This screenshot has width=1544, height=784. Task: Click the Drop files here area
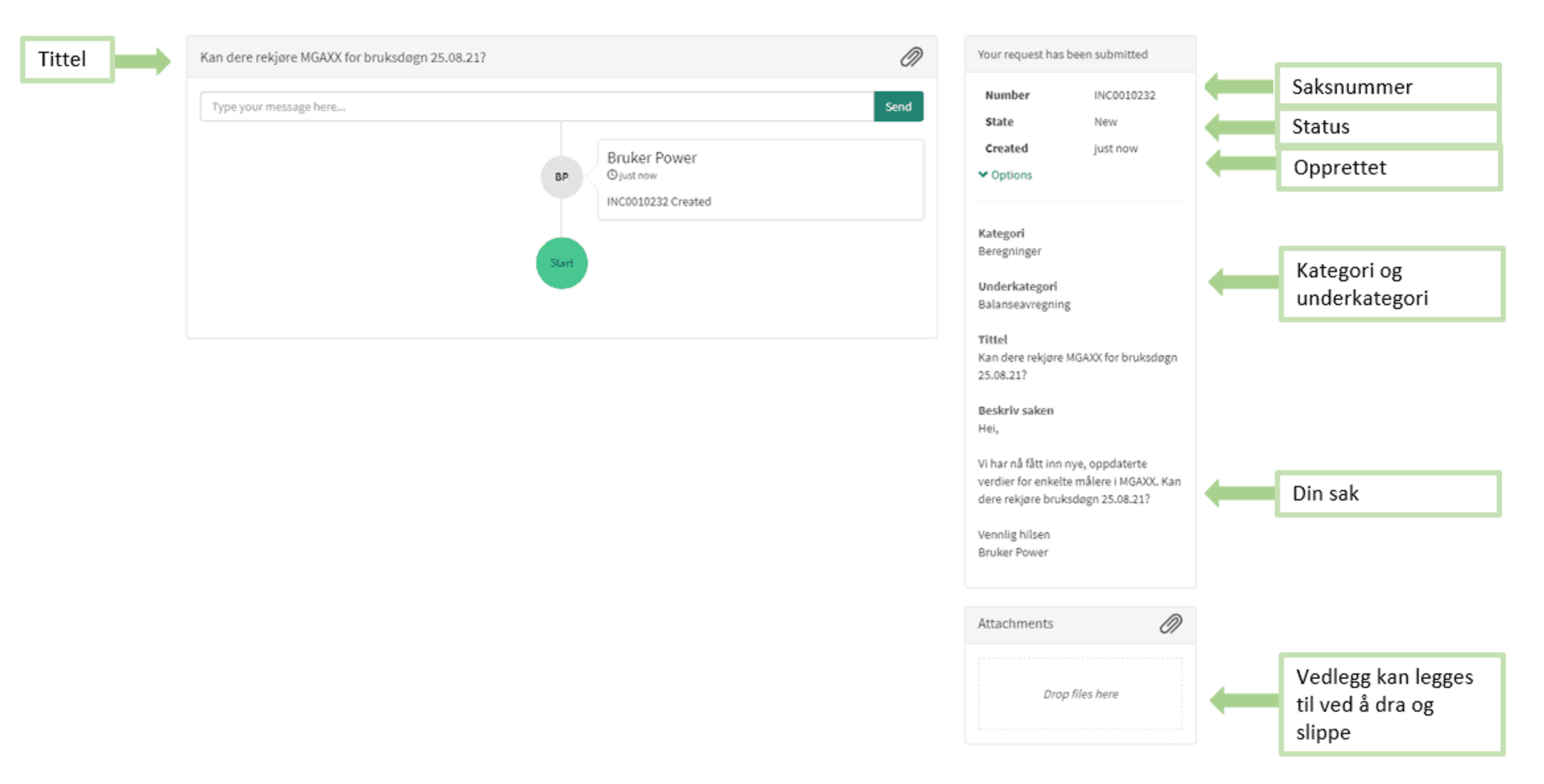1080,694
